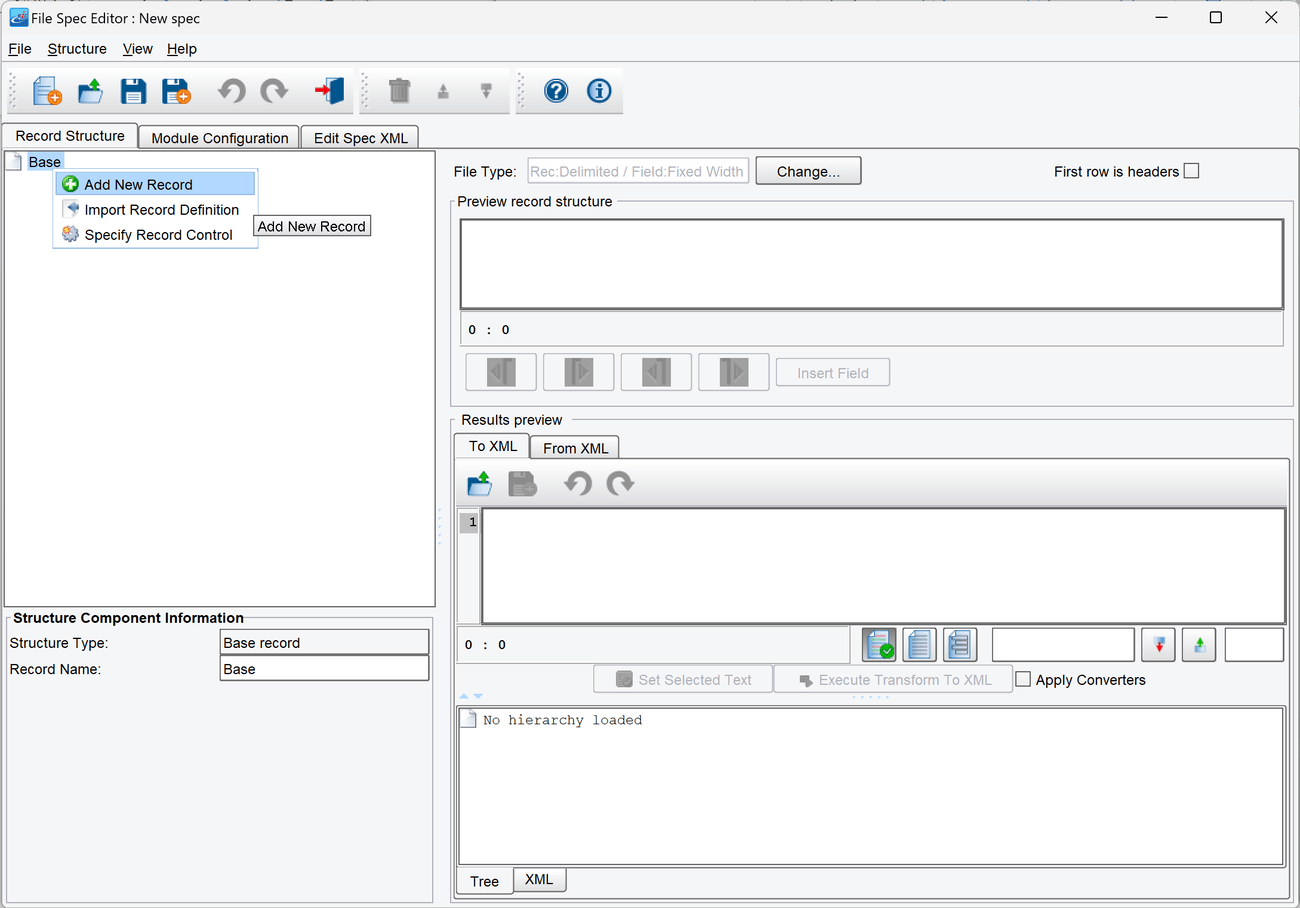Click the third field navigation arrow button
The image size is (1300, 908).
pyautogui.click(x=656, y=372)
